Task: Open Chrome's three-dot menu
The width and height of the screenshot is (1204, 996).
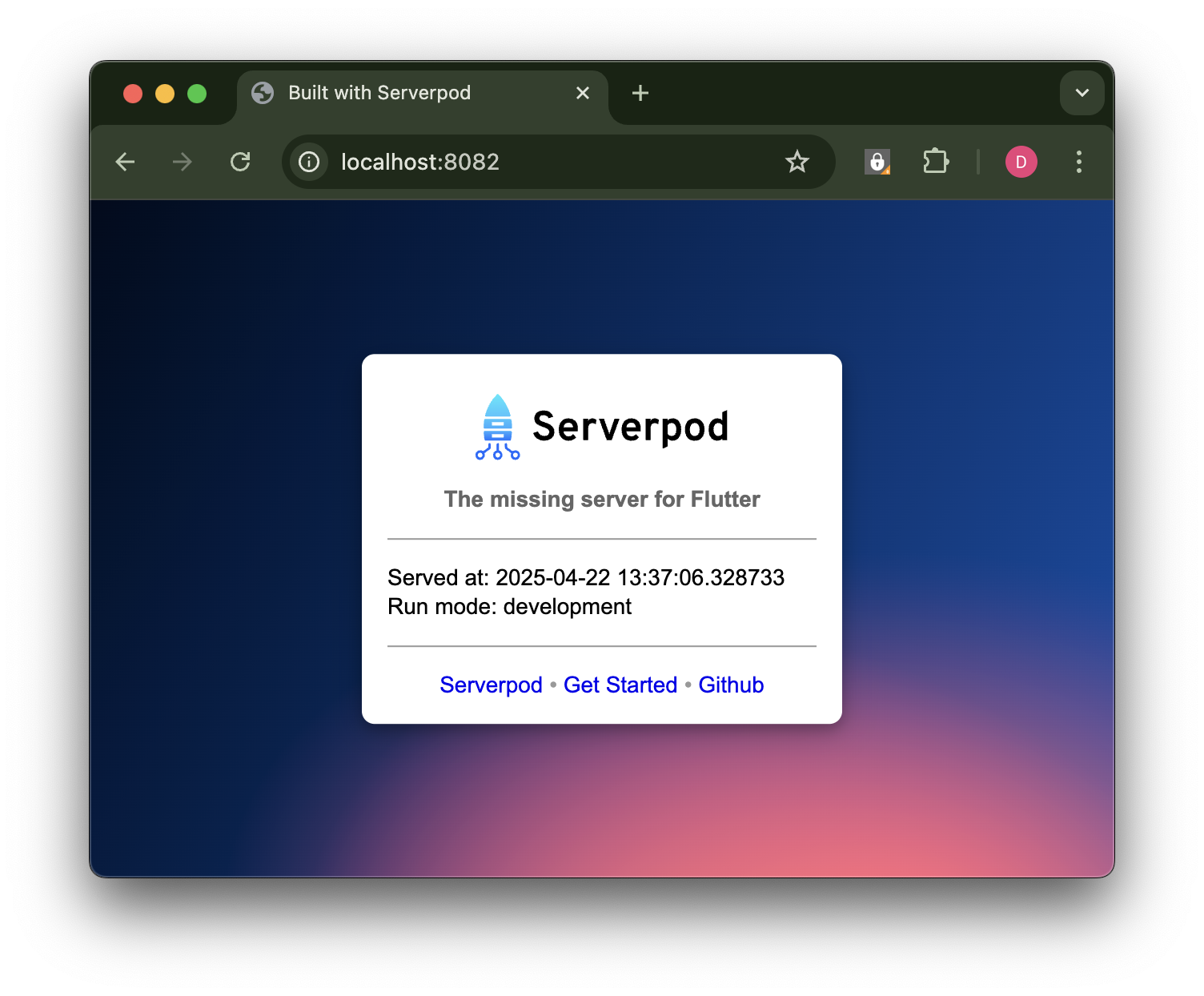Action: [1079, 162]
